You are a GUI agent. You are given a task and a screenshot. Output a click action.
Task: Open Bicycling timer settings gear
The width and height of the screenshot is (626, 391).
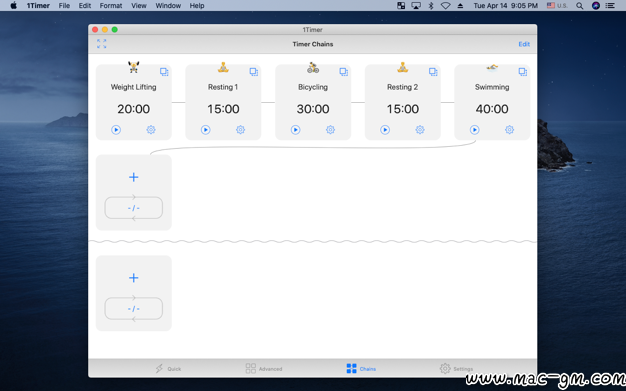330,130
